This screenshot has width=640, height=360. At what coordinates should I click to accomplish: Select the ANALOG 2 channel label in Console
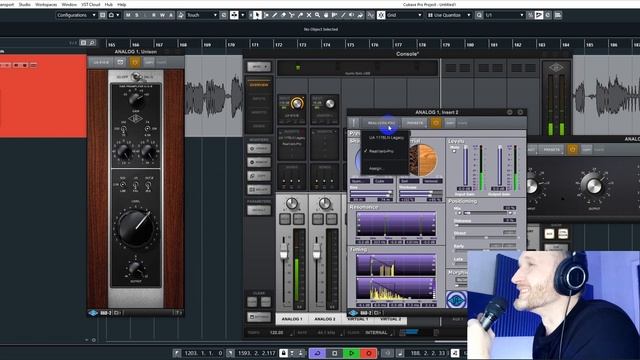tap(325, 319)
